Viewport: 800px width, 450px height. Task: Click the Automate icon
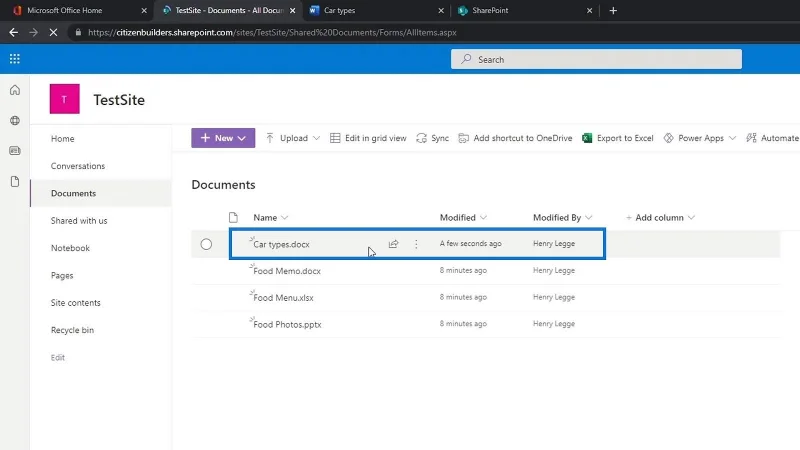751,138
